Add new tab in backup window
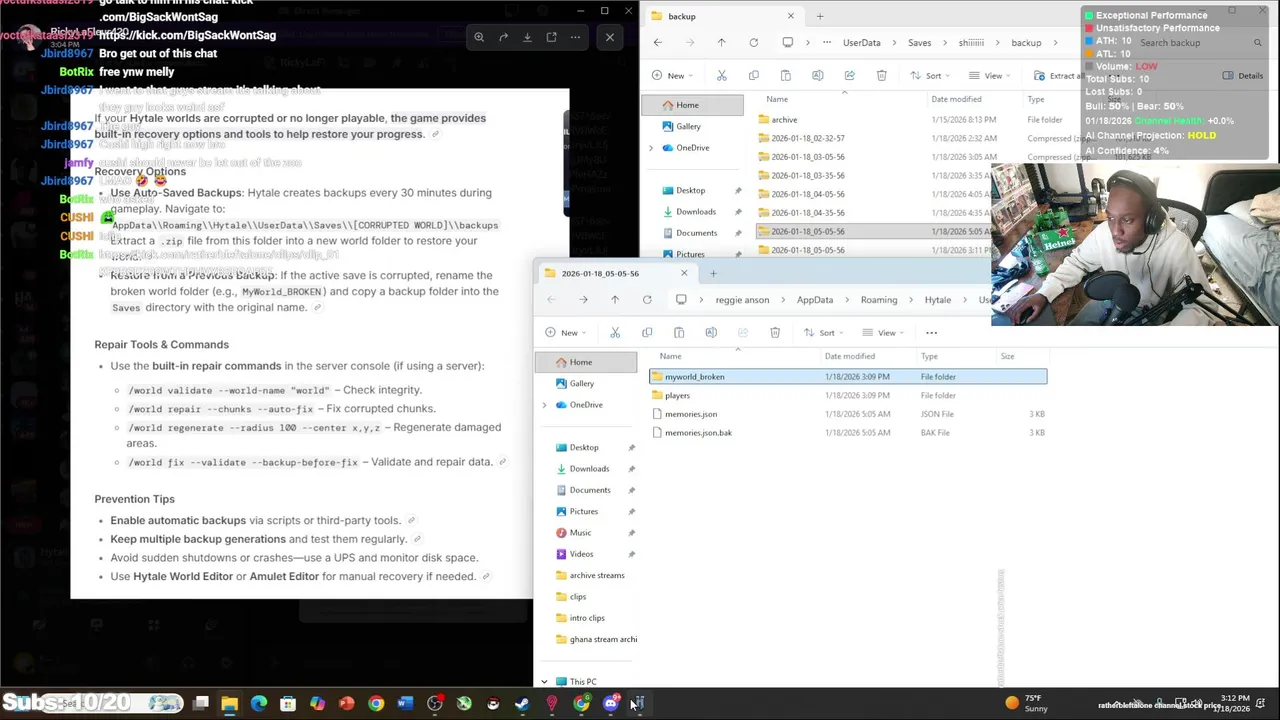The width and height of the screenshot is (1280, 720). pyautogui.click(x=819, y=16)
